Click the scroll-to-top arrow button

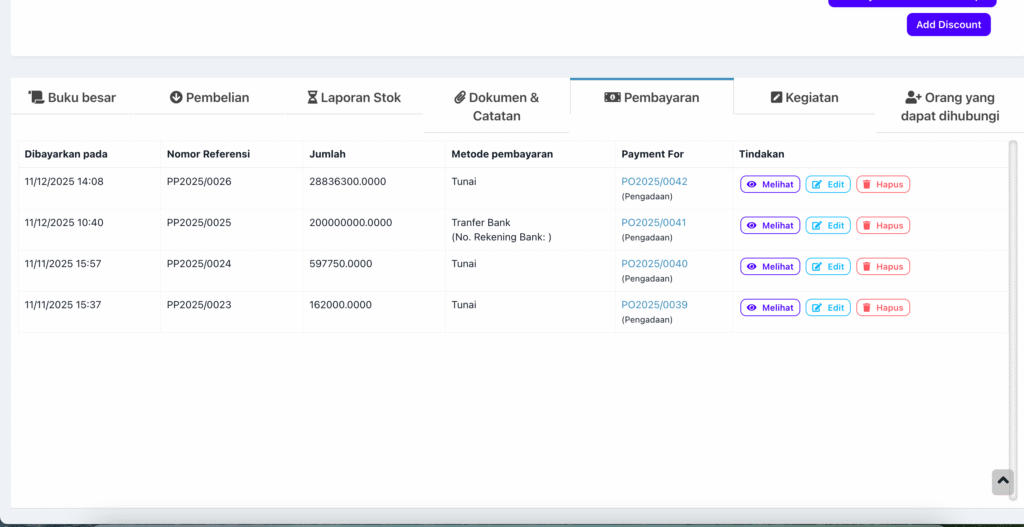(x=1002, y=482)
